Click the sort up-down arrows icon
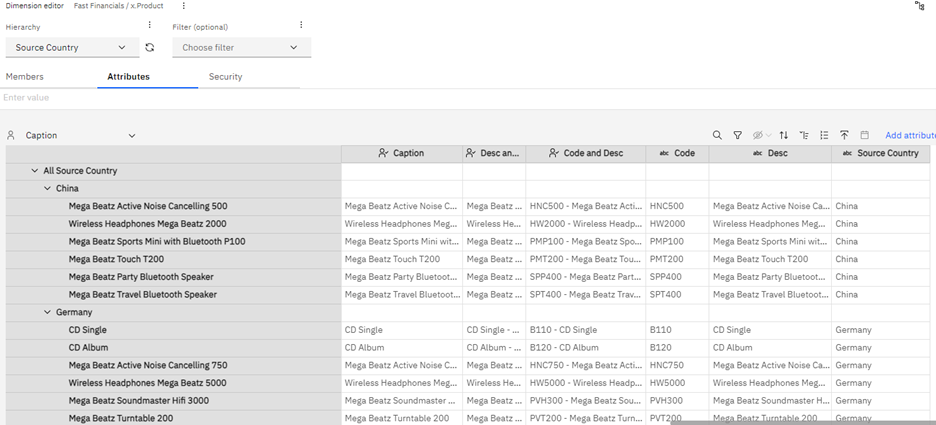936x425 pixels. [784, 135]
